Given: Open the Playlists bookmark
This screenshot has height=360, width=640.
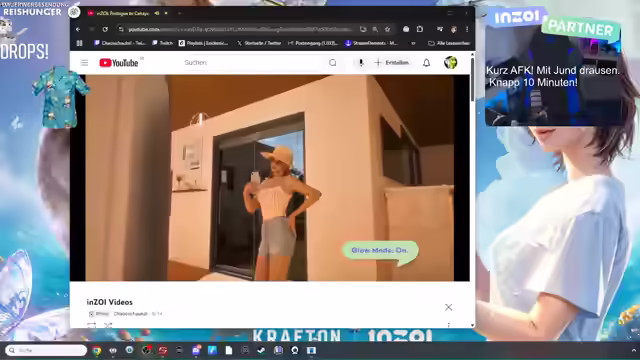Looking at the screenshot, I should (204, 43).
